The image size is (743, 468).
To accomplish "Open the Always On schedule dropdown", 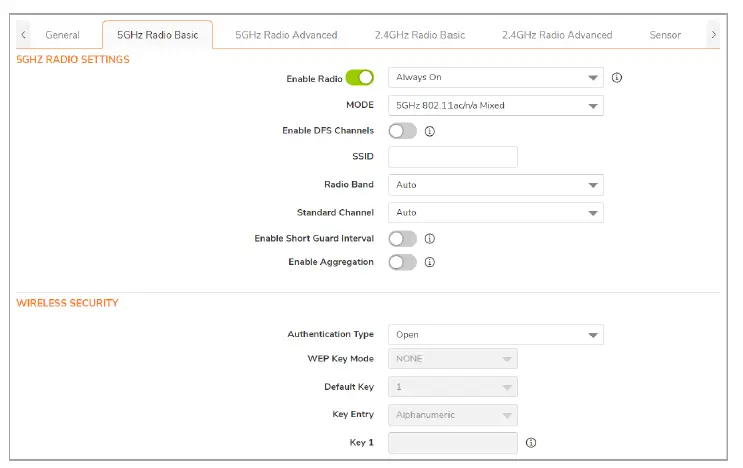I will pyautogui.click(x=495, y=78).
